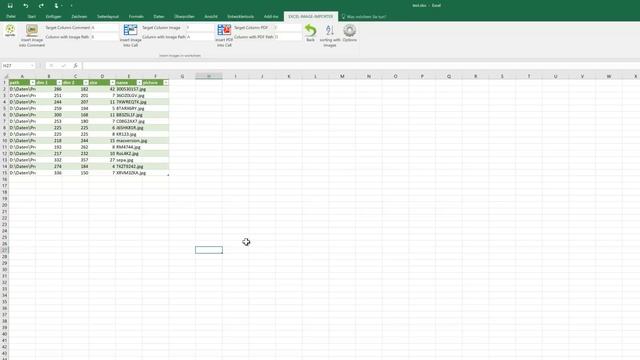
Task: Open the Options gear
Action: tap(350, 33)
